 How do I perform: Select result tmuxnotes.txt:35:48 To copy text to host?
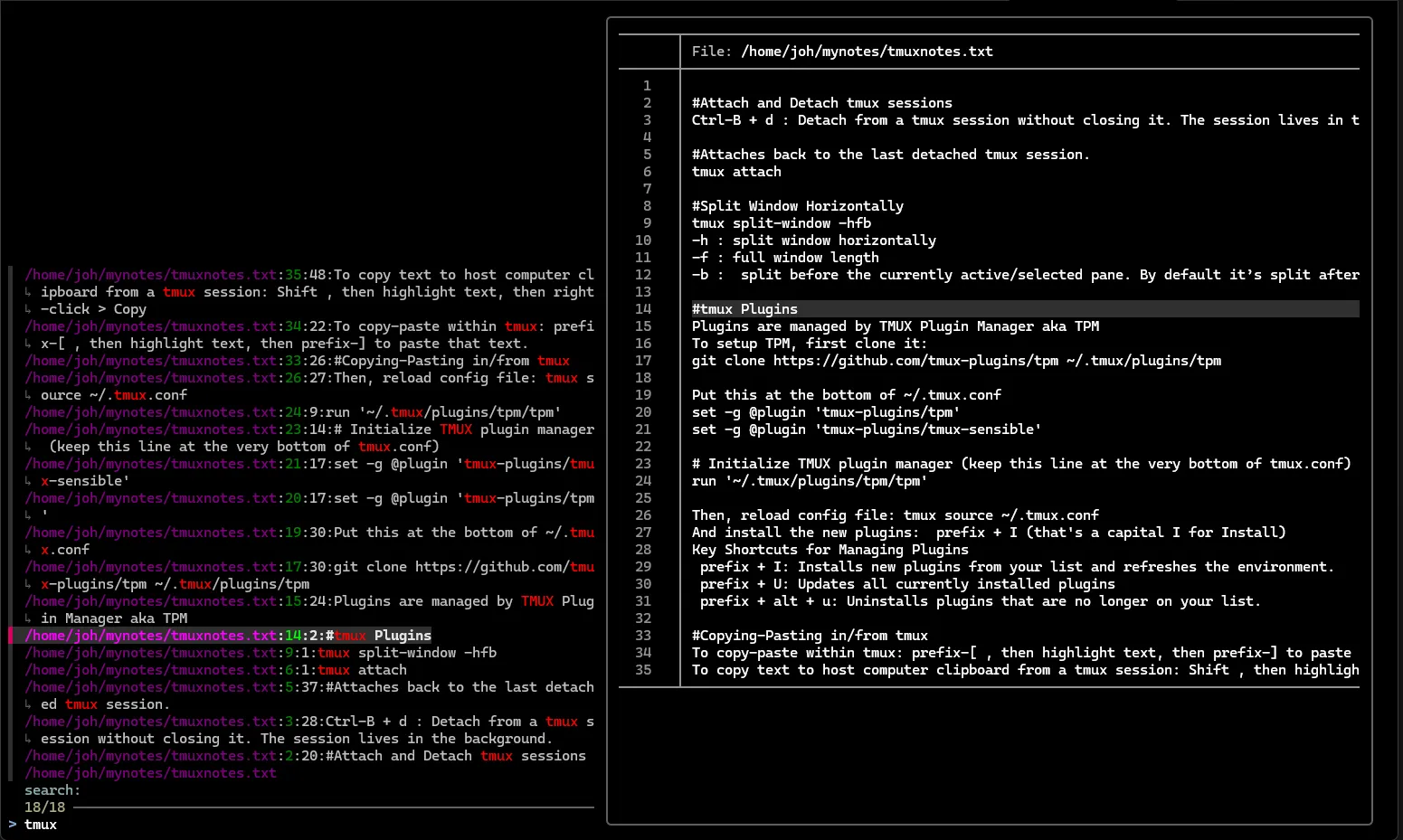(309, 292)
